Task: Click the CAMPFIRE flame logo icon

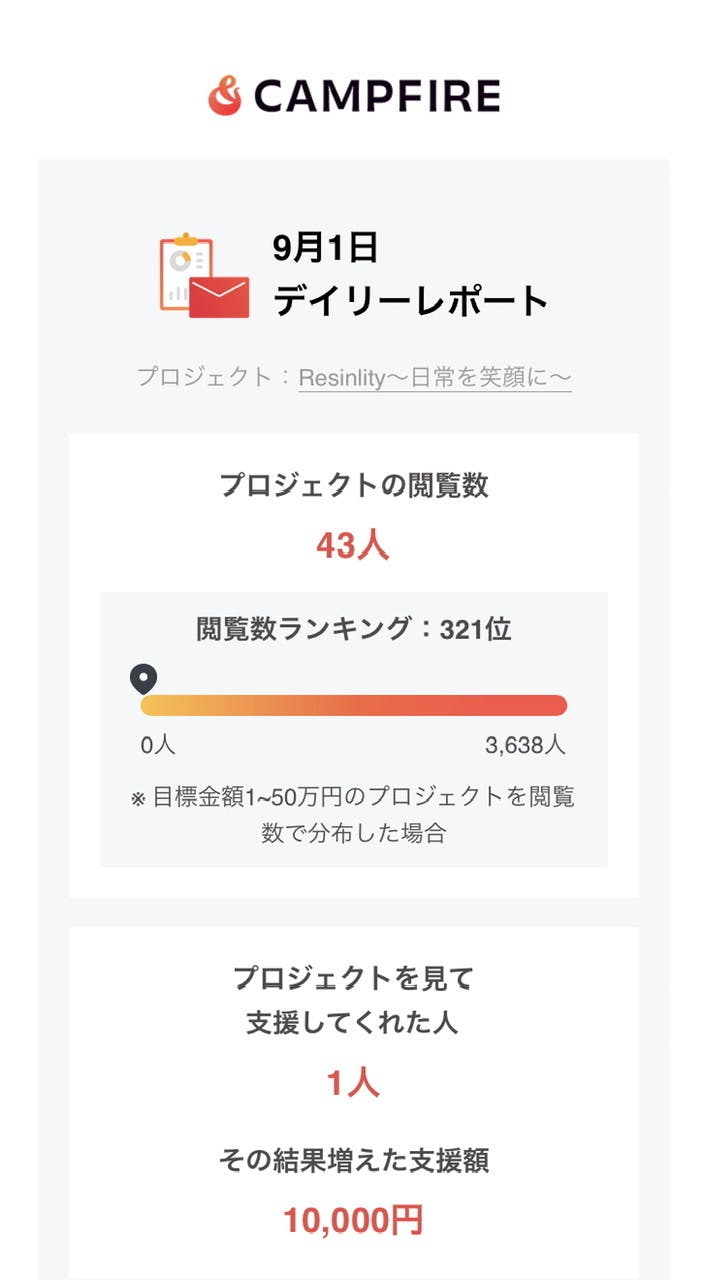Action: coord(225,96)
